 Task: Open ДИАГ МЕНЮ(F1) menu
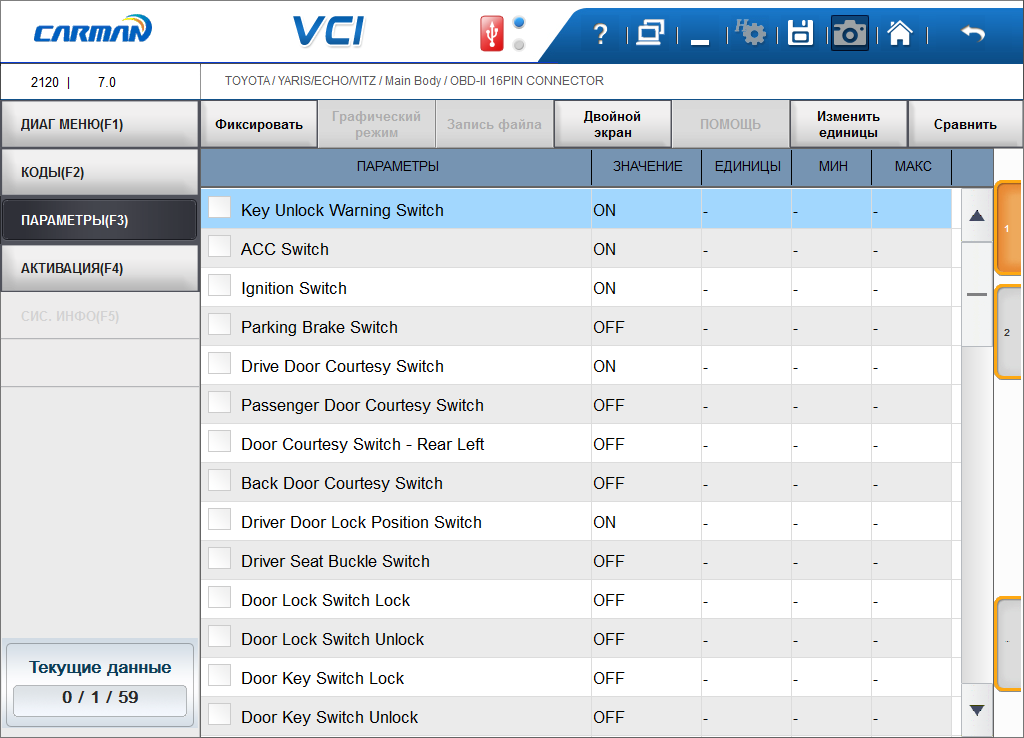click(x=99, y=124)
